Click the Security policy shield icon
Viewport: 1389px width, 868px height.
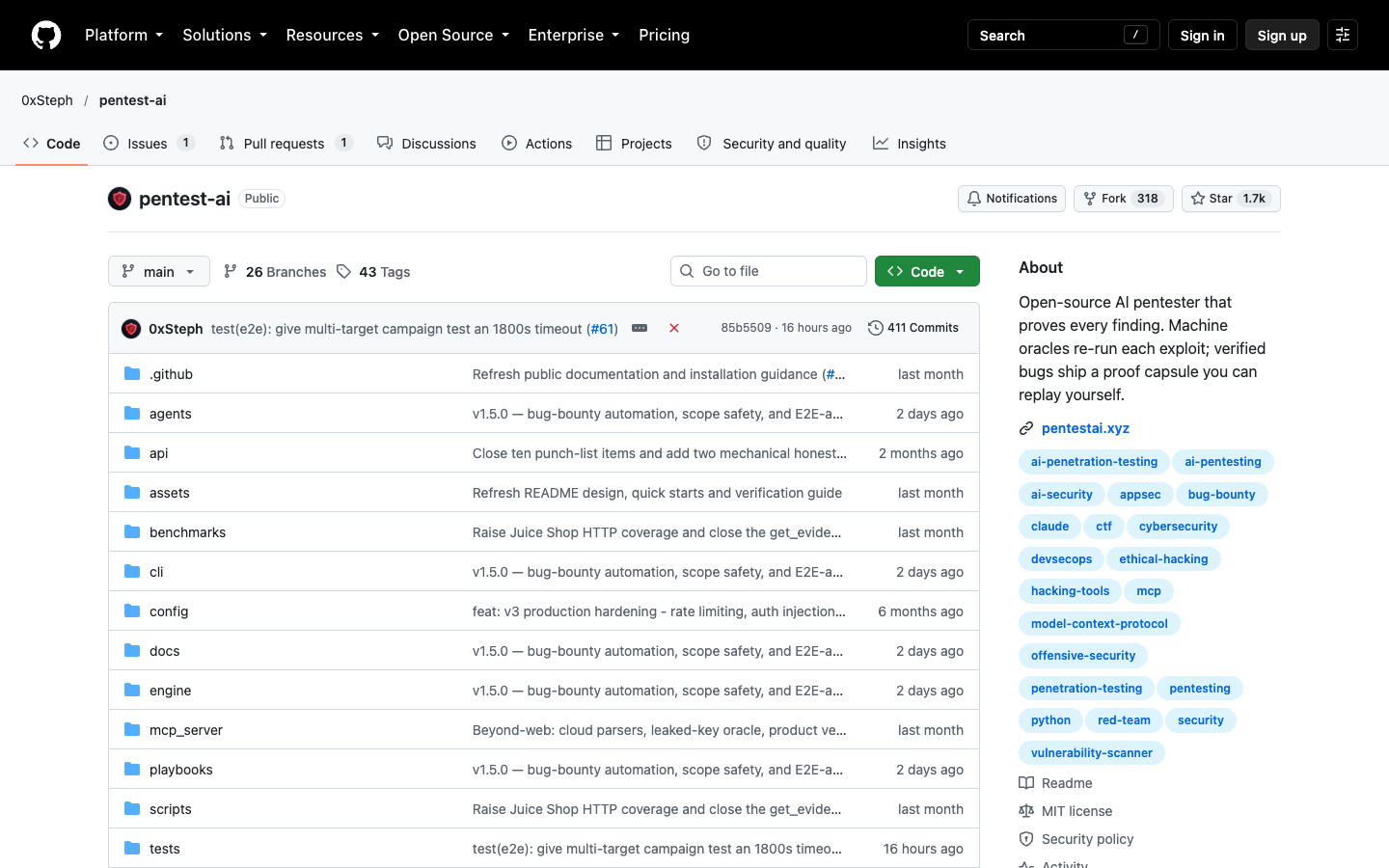click(1026, 839)
